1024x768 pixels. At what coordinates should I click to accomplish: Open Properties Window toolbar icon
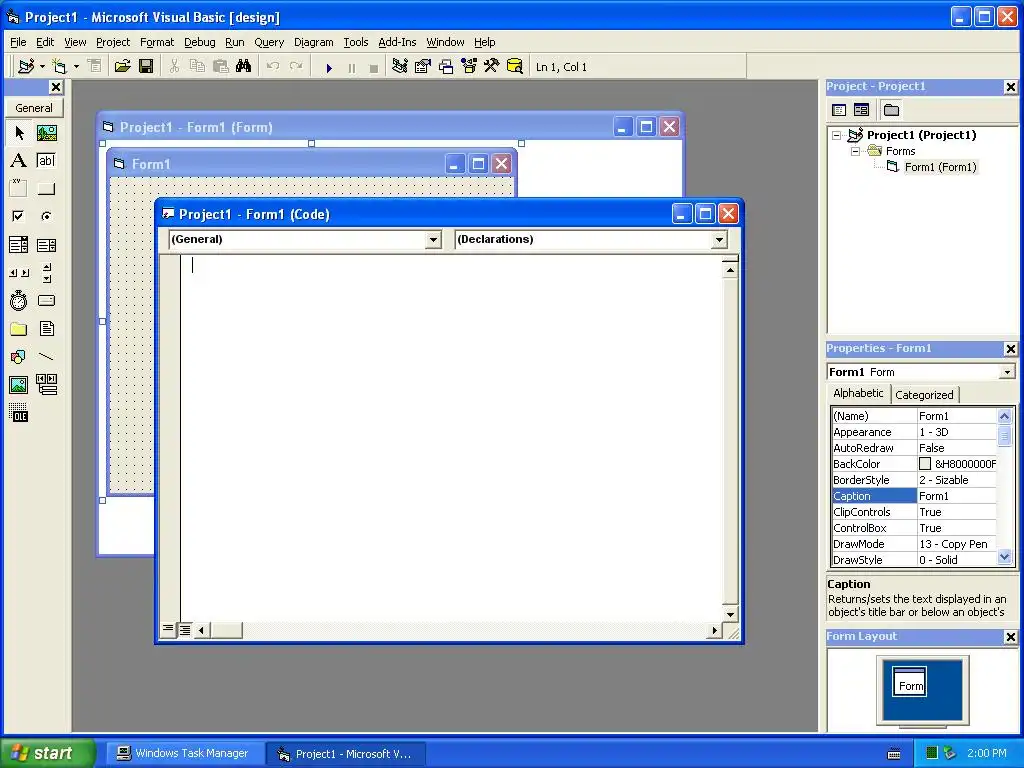(423, 66)
